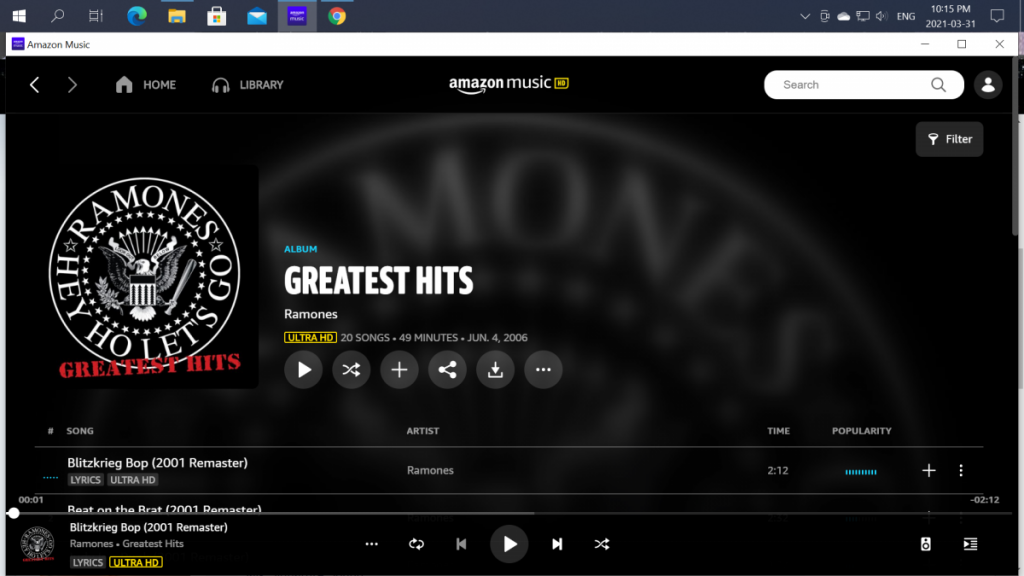The width and height of the screenshot is (1024, 576).
Task: Click the POPULARITY column header
Action: (861, 431)
